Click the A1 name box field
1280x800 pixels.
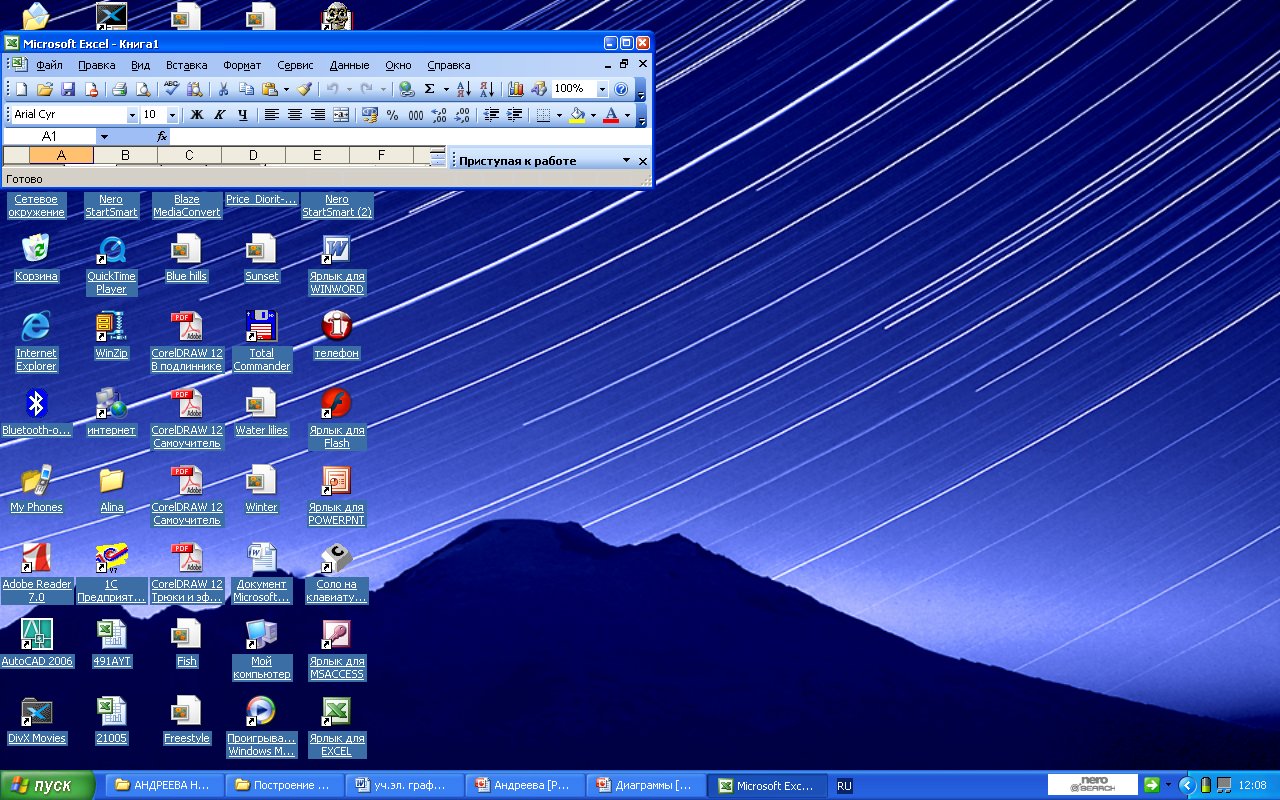50,136
